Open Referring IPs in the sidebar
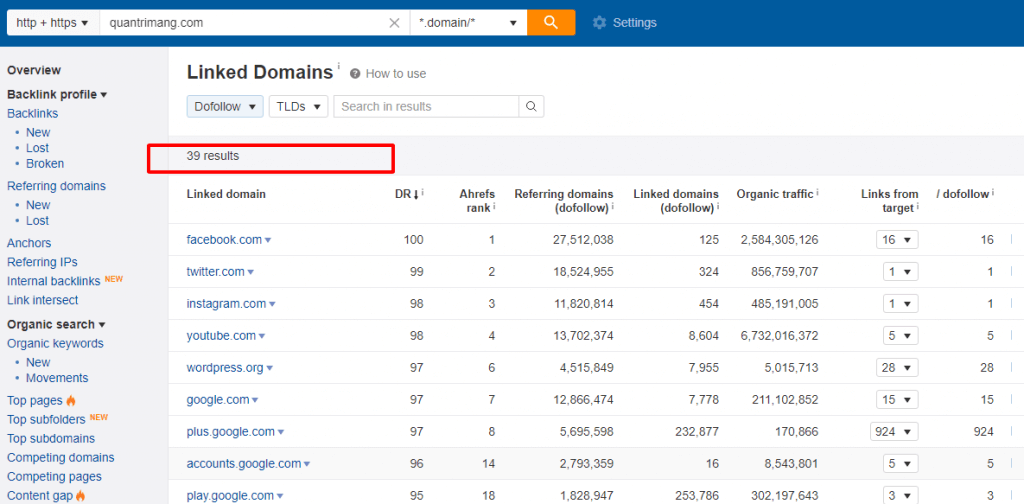This screenshot has height=504, width=1024. point(42,262)
